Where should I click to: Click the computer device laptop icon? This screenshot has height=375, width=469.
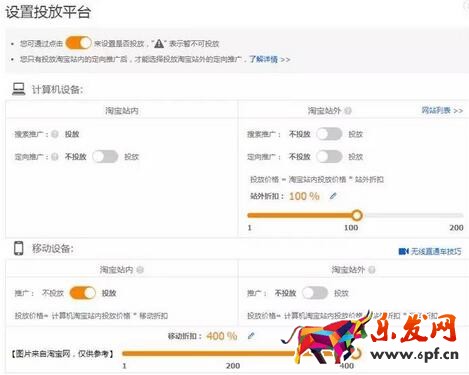click(x=19, y=89)
